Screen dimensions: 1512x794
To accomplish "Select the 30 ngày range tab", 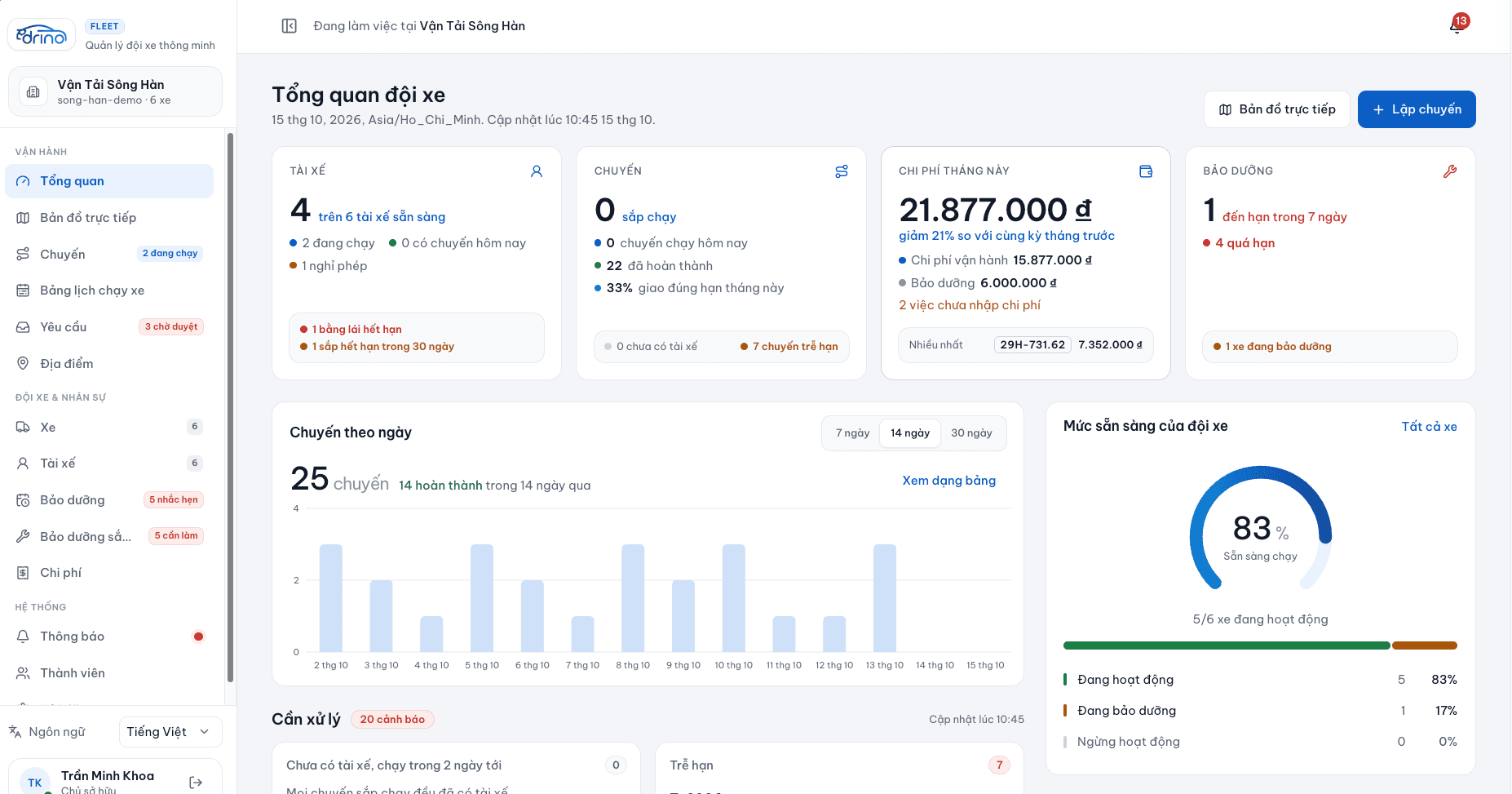I will (x=971, y=433).
